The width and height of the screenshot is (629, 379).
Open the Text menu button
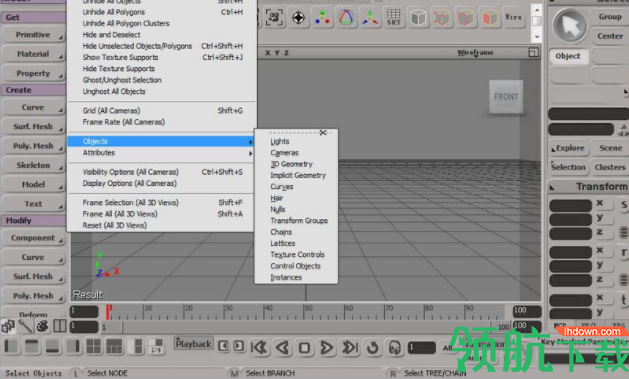(33, 204)
